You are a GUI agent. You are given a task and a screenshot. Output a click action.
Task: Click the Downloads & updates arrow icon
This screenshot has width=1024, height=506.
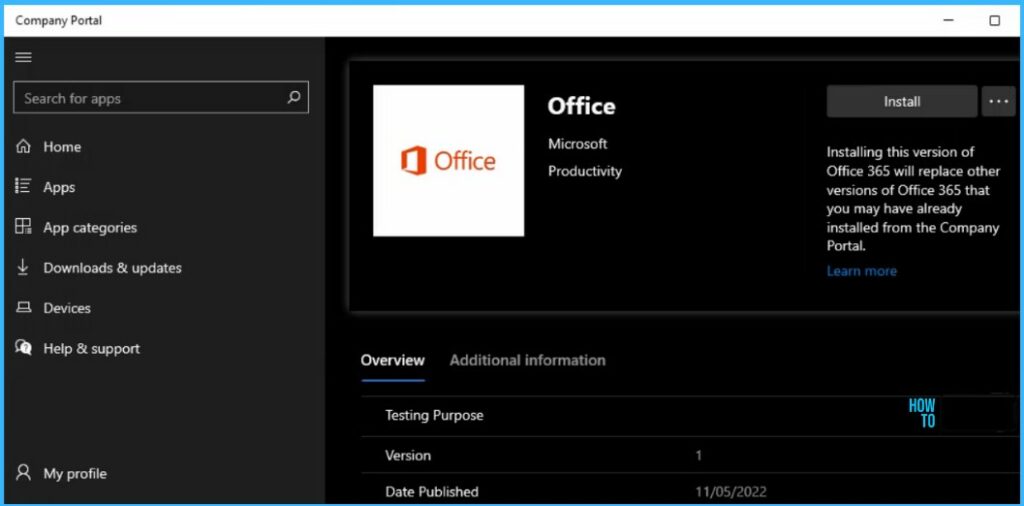click(23, 268)
